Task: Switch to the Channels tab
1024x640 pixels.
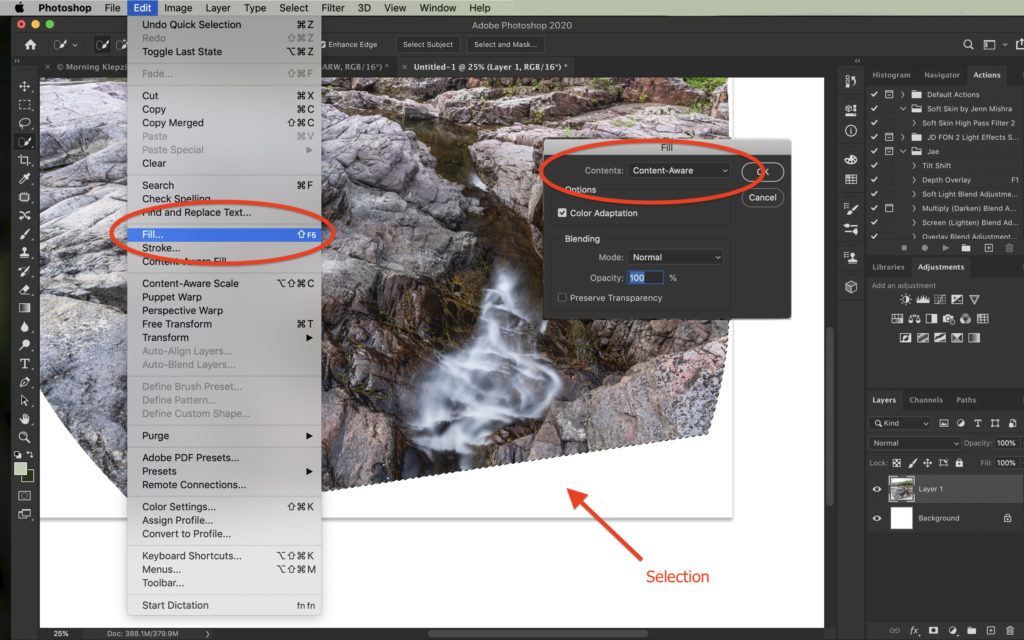Action: coord(925,400)
